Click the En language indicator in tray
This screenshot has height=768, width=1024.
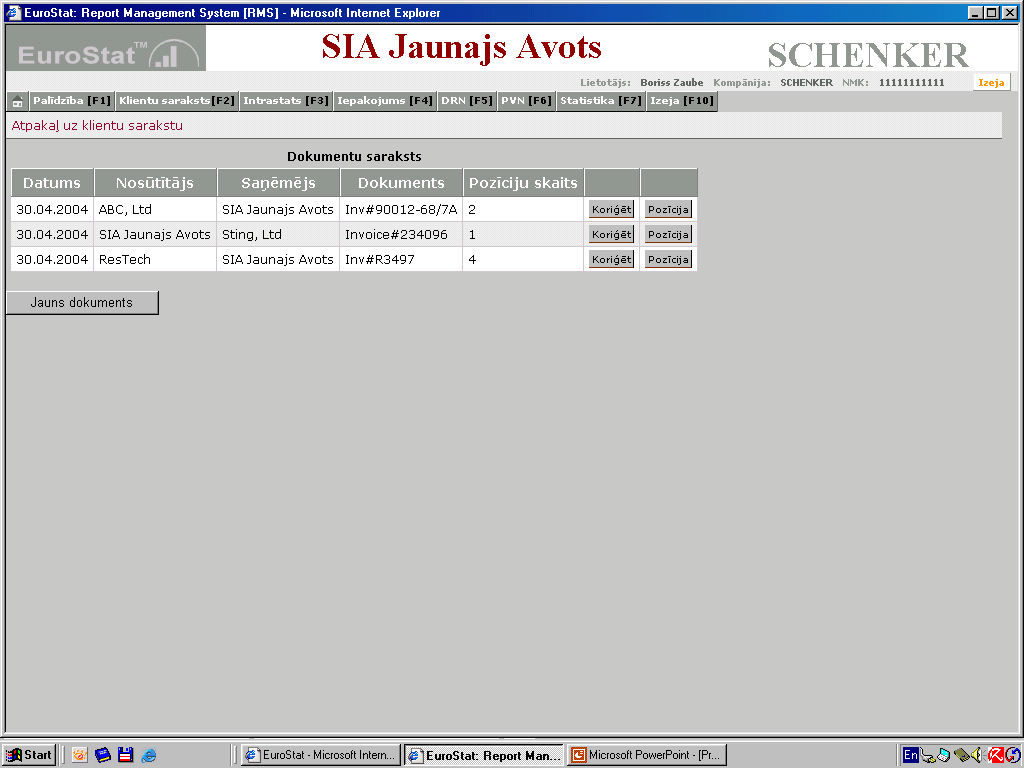click(x=911, y=755)
